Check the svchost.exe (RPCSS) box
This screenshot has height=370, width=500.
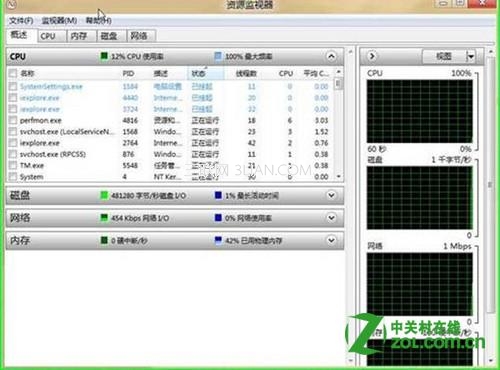point(13,154)
